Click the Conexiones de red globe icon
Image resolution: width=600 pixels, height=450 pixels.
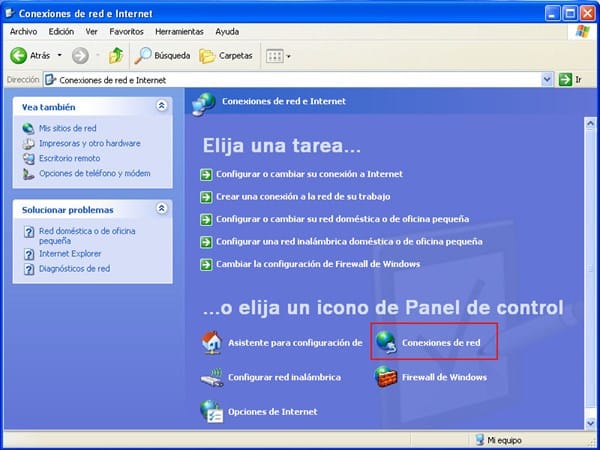point(386,342)
